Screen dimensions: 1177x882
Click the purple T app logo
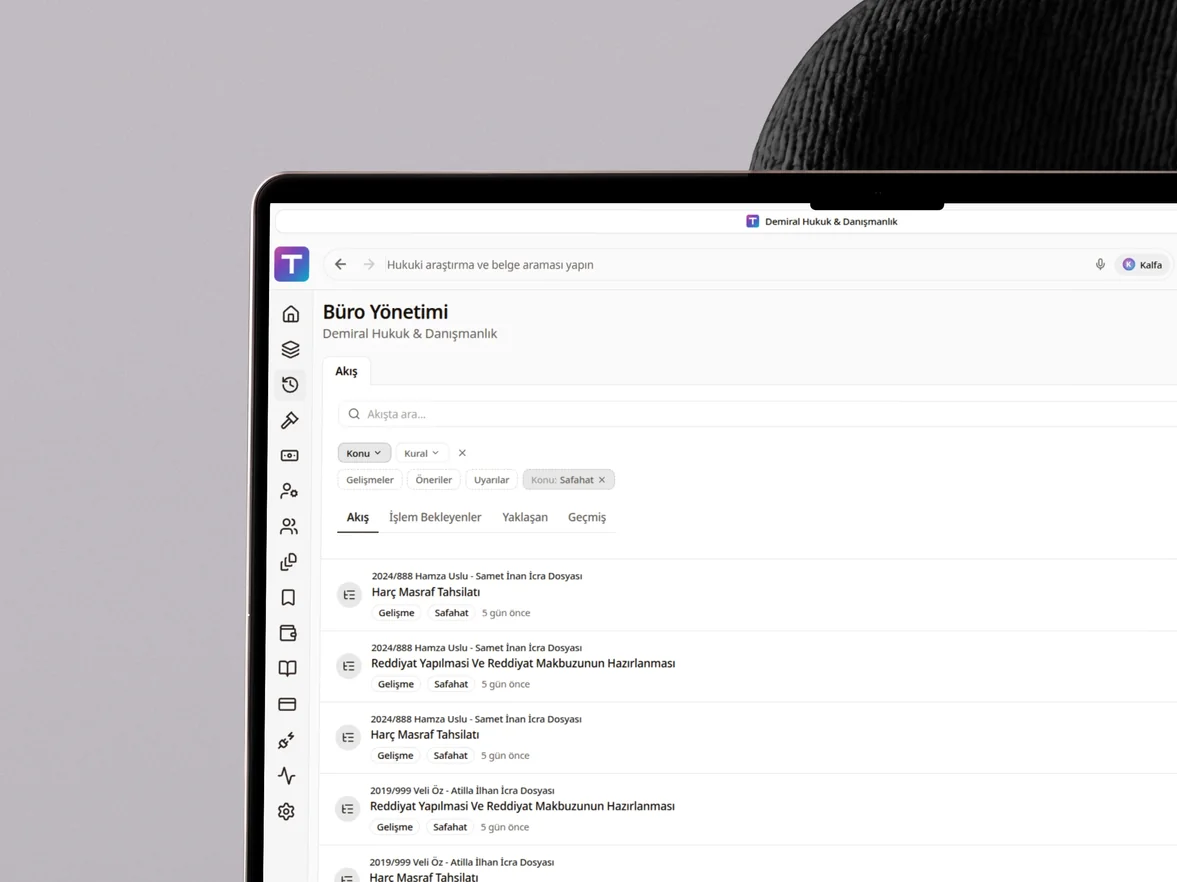292,264
